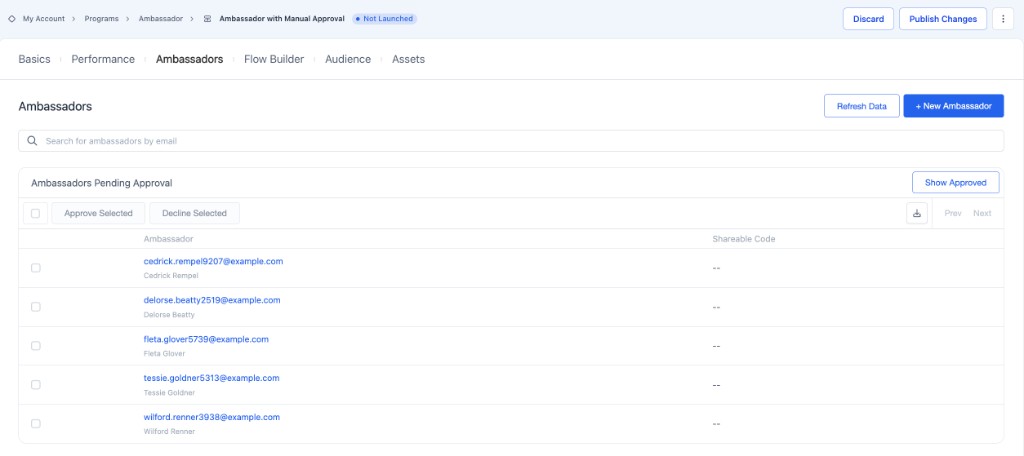Select checkbox for Cedrick Rempel
The width and height of the screenshot is (1024, 456).
[35, 268]
